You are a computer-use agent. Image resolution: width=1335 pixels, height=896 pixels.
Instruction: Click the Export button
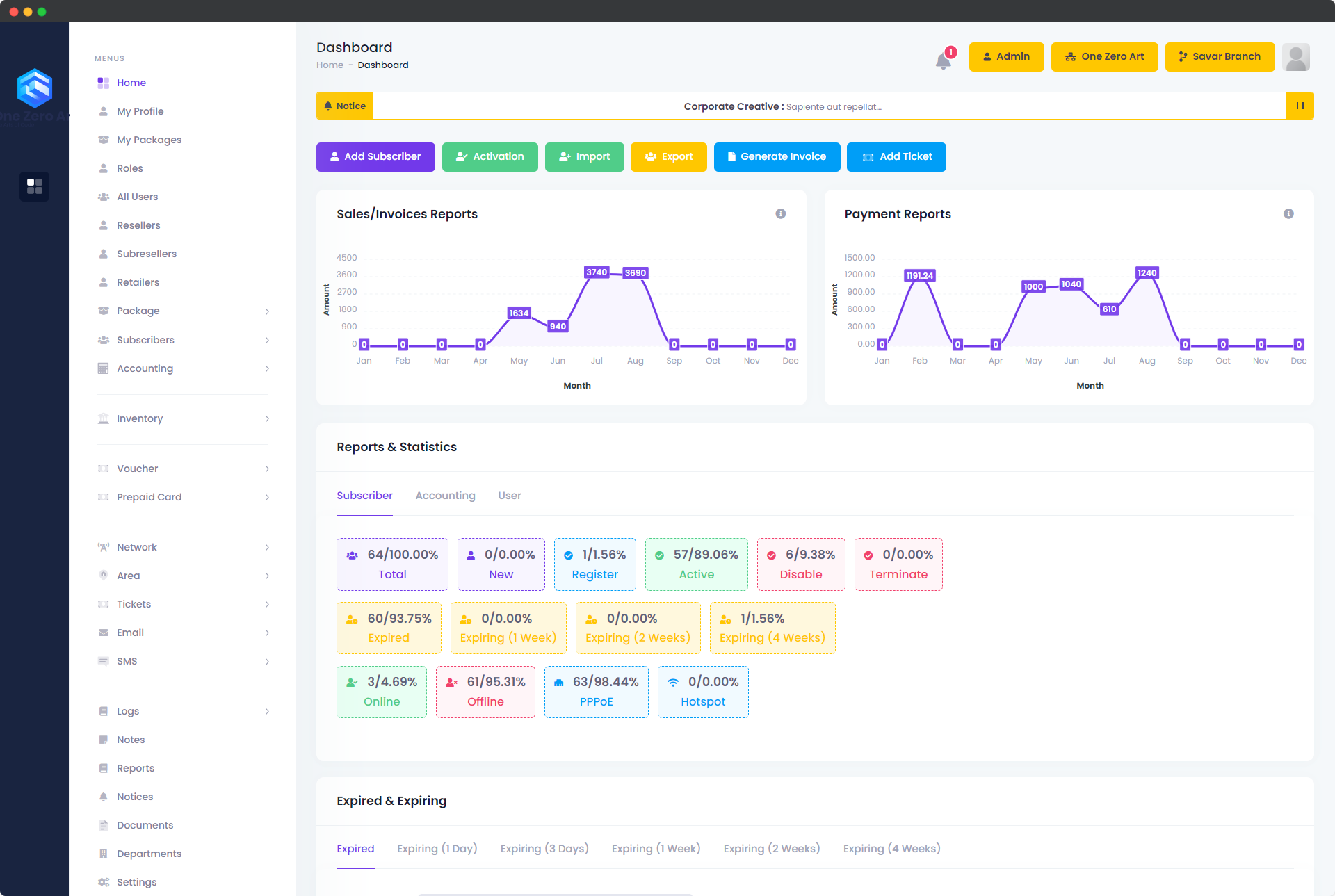[669, 156]
